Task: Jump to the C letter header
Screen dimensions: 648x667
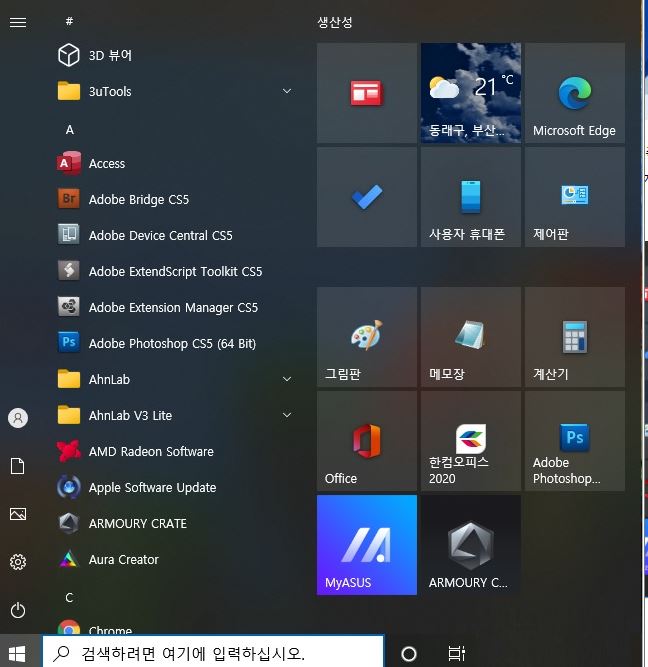Action: (69, 598)
